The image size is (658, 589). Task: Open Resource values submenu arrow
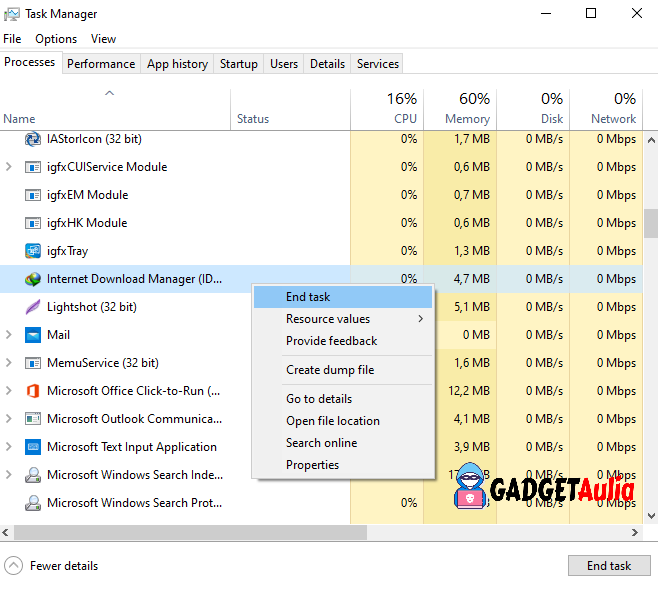click(x=420, y=319)
